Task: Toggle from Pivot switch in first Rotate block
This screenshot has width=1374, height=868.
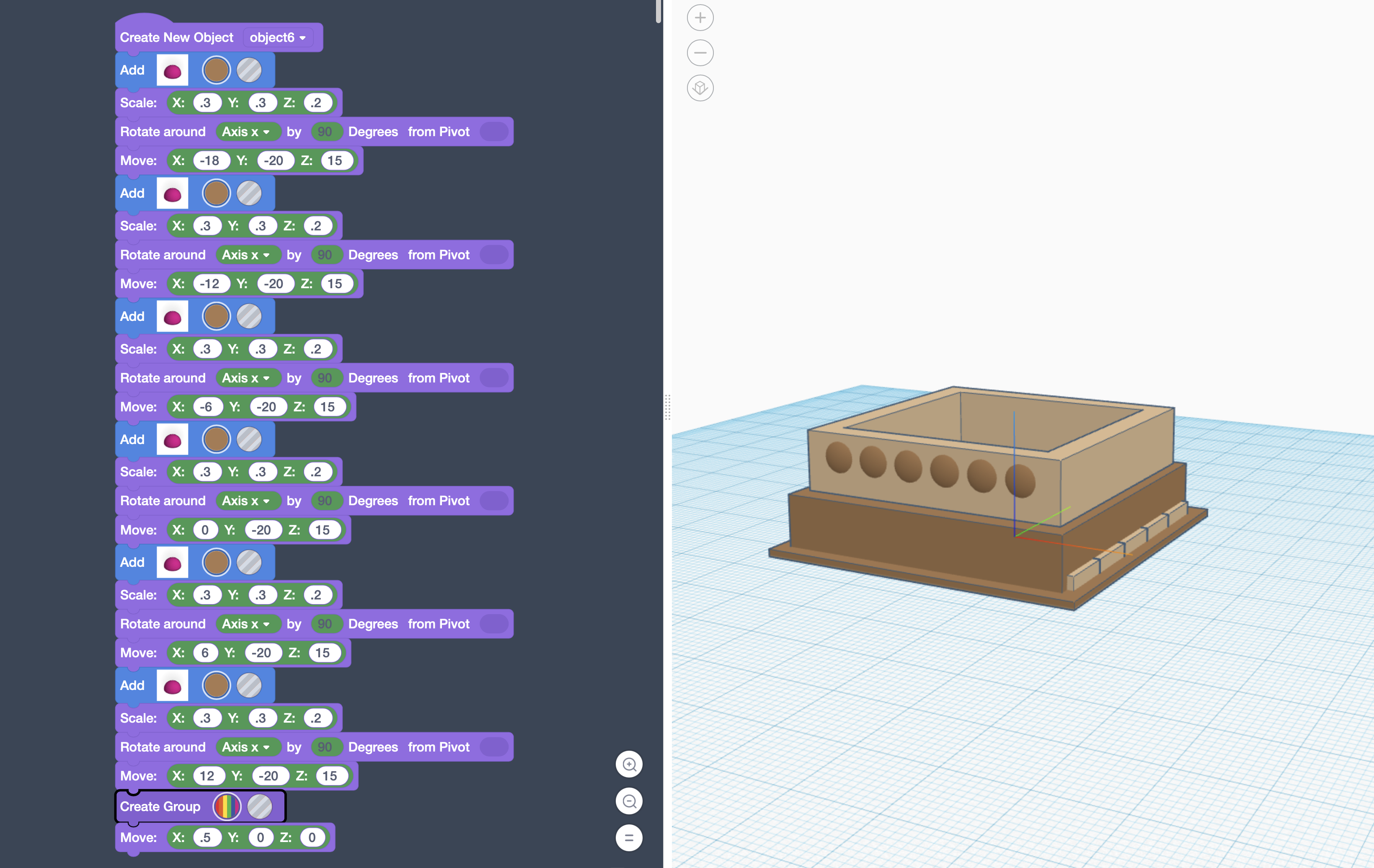Action: click(x=494, y=131)
